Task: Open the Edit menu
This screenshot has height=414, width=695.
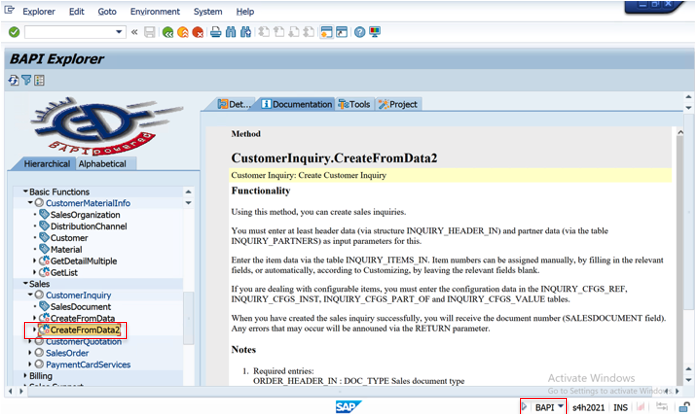Action: [x=76, y=12]
